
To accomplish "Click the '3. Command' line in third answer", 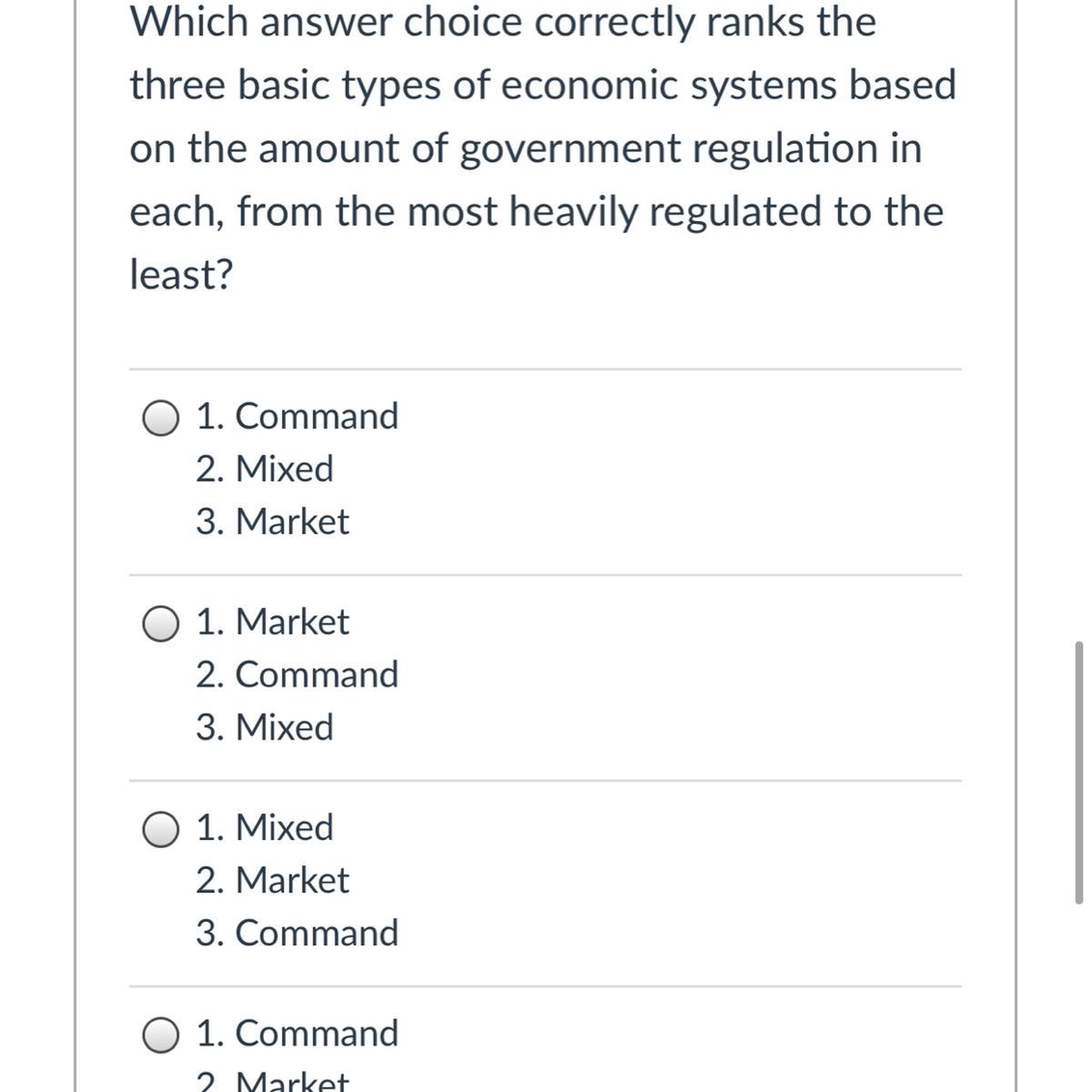I will point(298,933).
